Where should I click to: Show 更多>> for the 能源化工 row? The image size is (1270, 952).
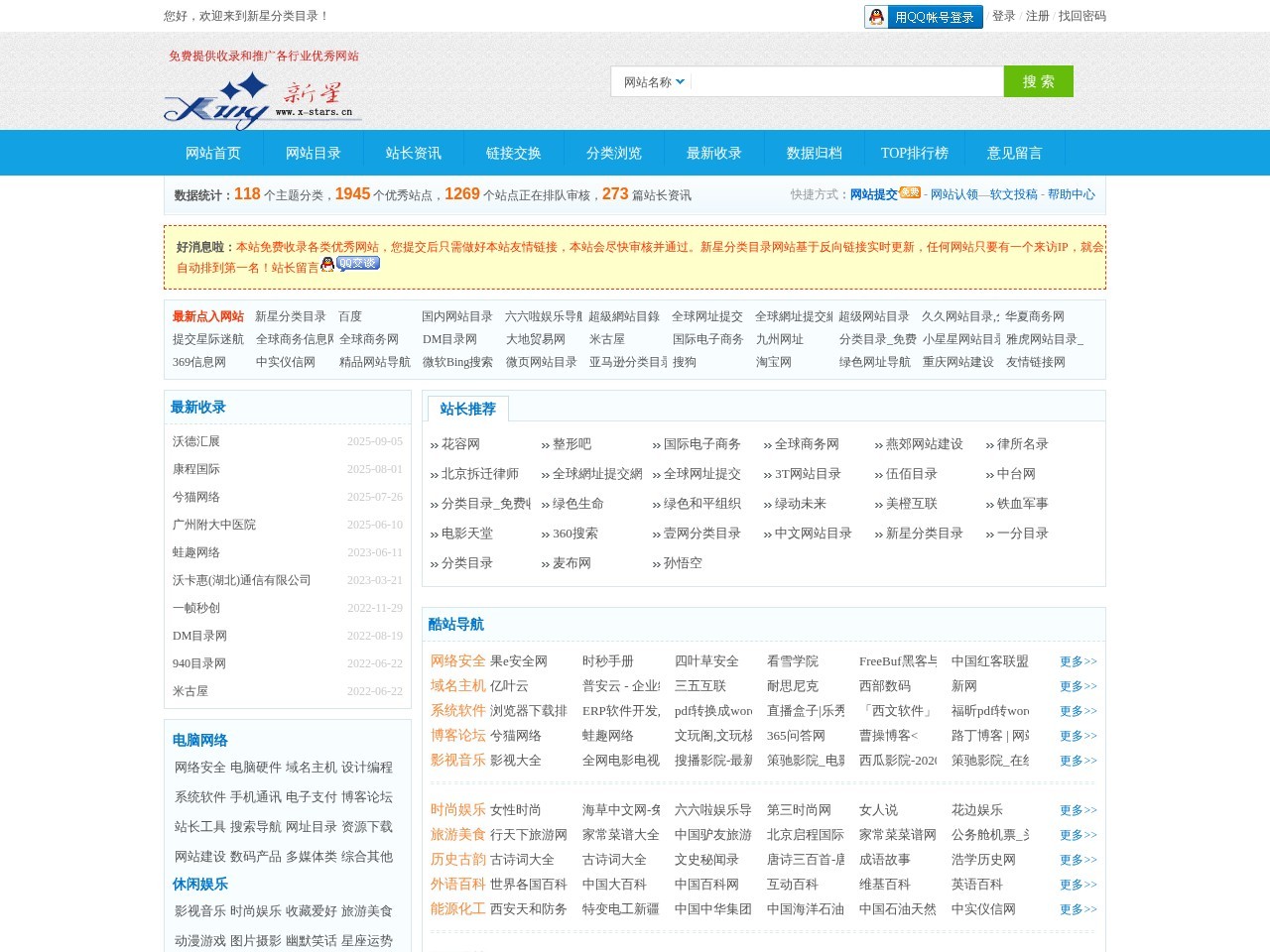[x=1078, y=909]
